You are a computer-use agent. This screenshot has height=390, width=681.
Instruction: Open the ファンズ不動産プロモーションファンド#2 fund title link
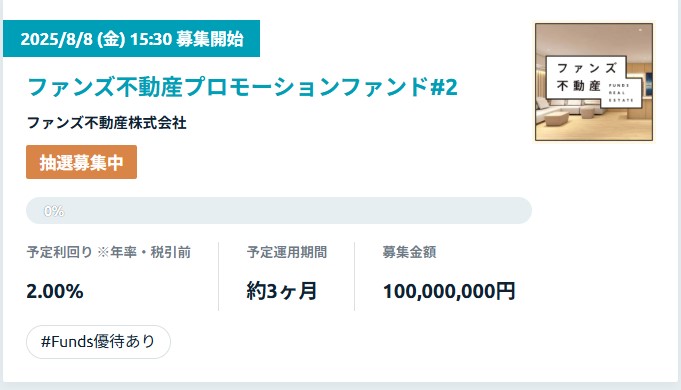242,86
